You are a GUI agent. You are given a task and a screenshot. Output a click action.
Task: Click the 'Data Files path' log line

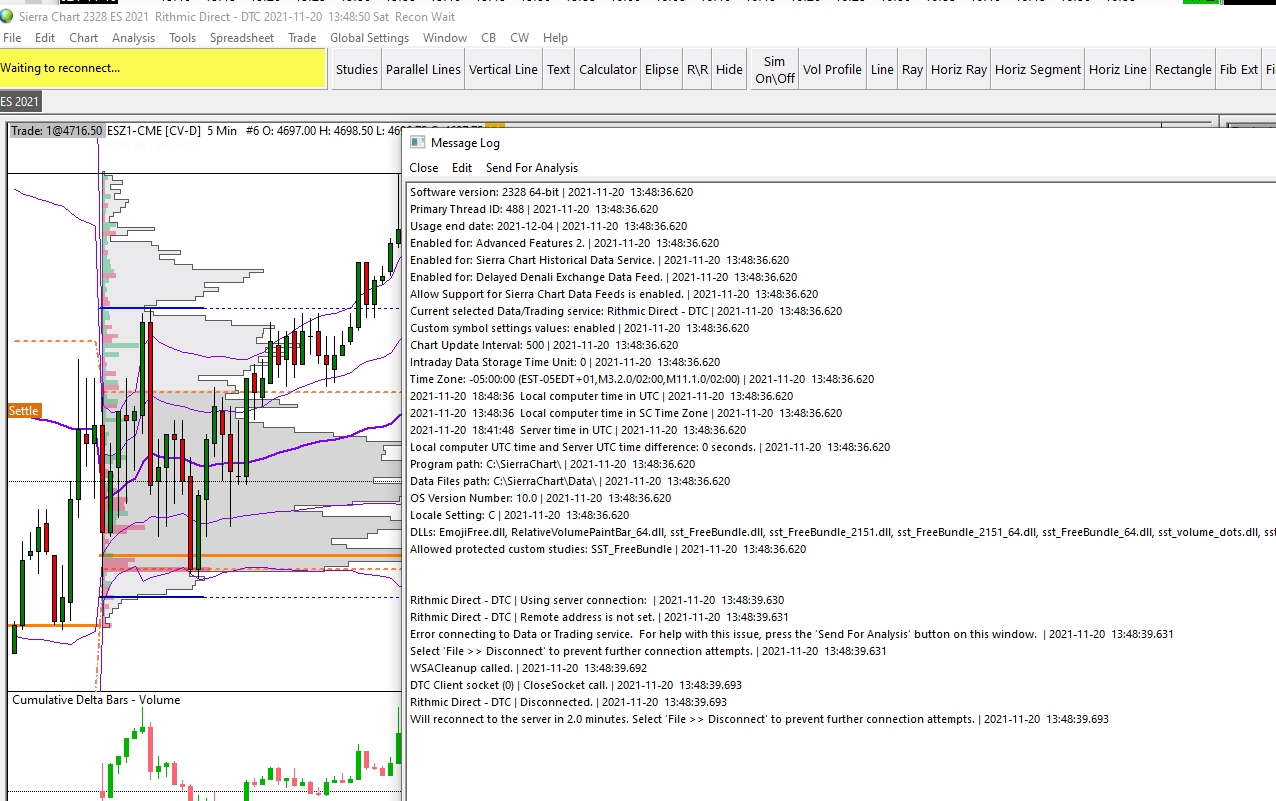point(570,481)
